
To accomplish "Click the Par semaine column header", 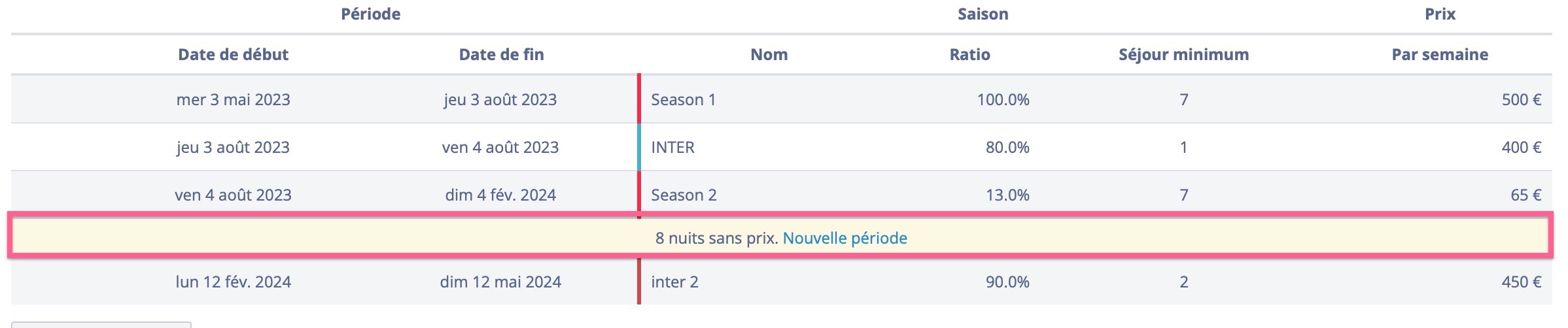I will point(1439,54).
